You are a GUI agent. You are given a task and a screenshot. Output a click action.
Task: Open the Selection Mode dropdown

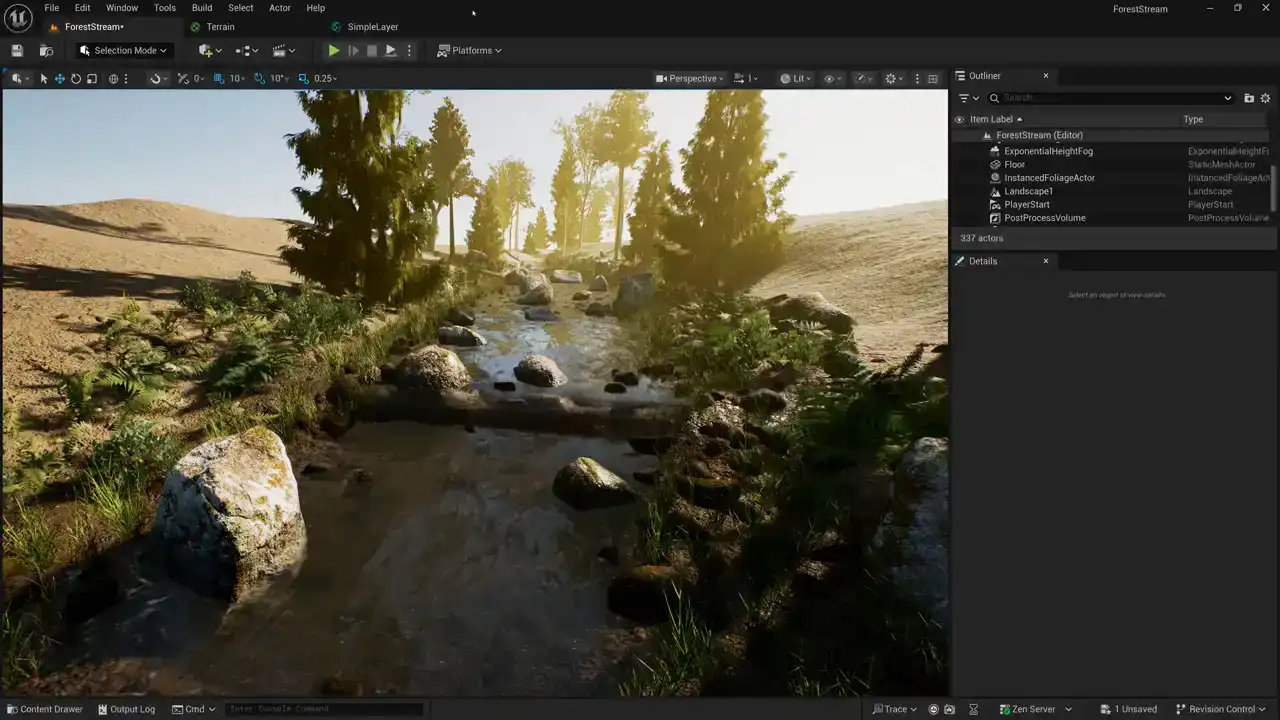pos(124,50)
